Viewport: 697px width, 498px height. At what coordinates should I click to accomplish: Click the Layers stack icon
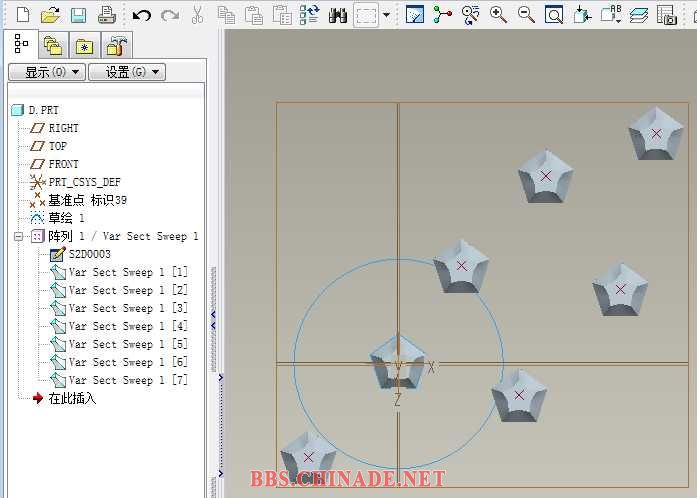[638, 15]
